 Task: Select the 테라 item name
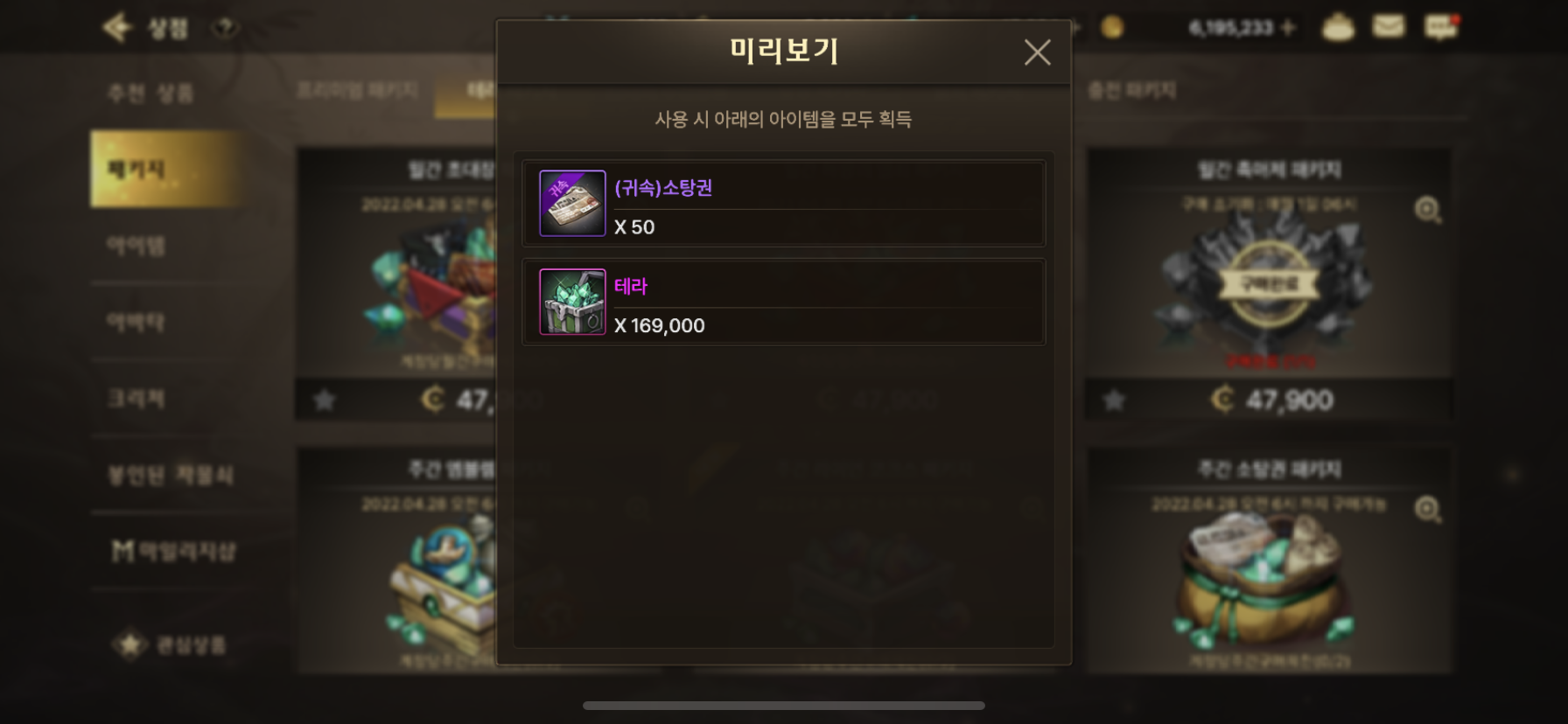(631, 286)
